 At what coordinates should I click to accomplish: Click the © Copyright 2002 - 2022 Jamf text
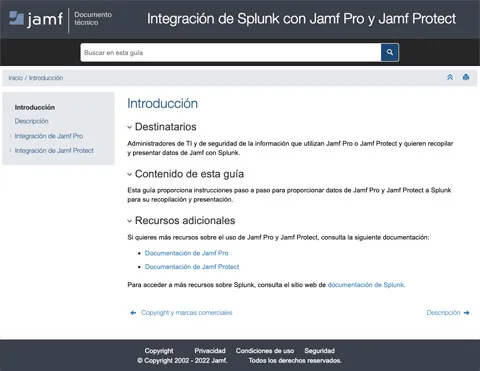pyautogui.click(x=182, y=361)
